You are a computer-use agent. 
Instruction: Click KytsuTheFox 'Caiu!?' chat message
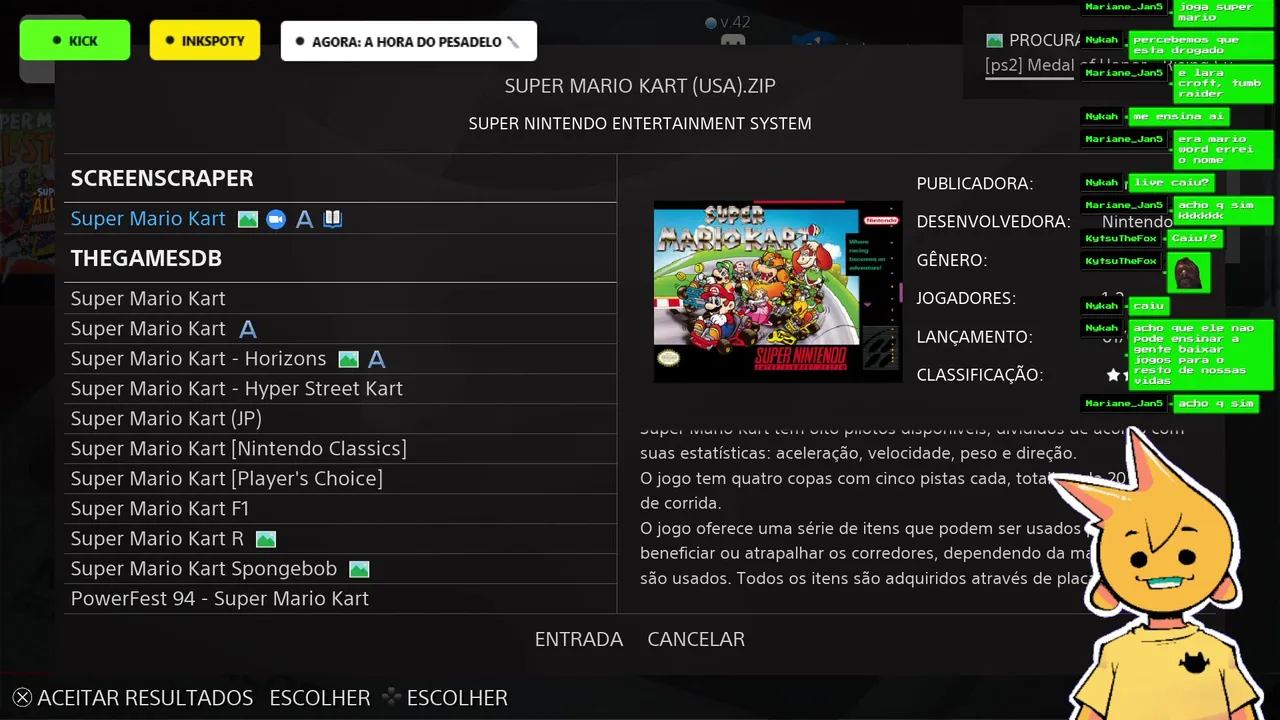pos(1194,239)
